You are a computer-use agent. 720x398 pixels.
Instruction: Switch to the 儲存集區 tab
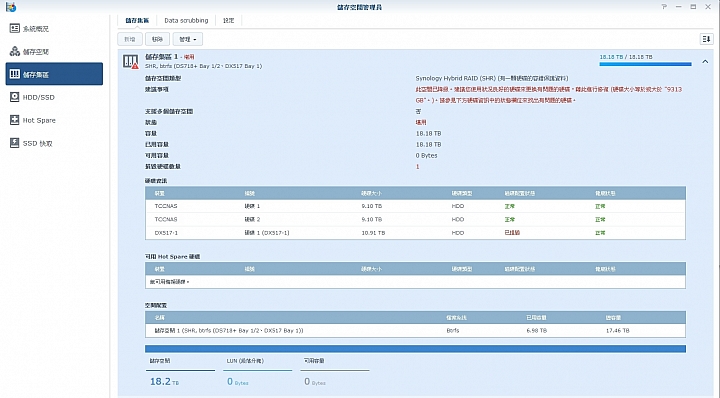tap(137, 21)
